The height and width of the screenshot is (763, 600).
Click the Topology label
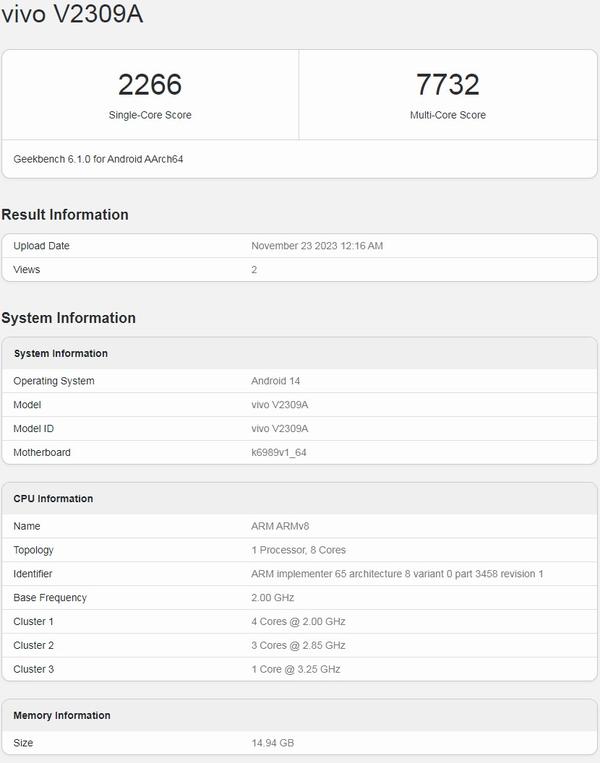coord(34,550)
